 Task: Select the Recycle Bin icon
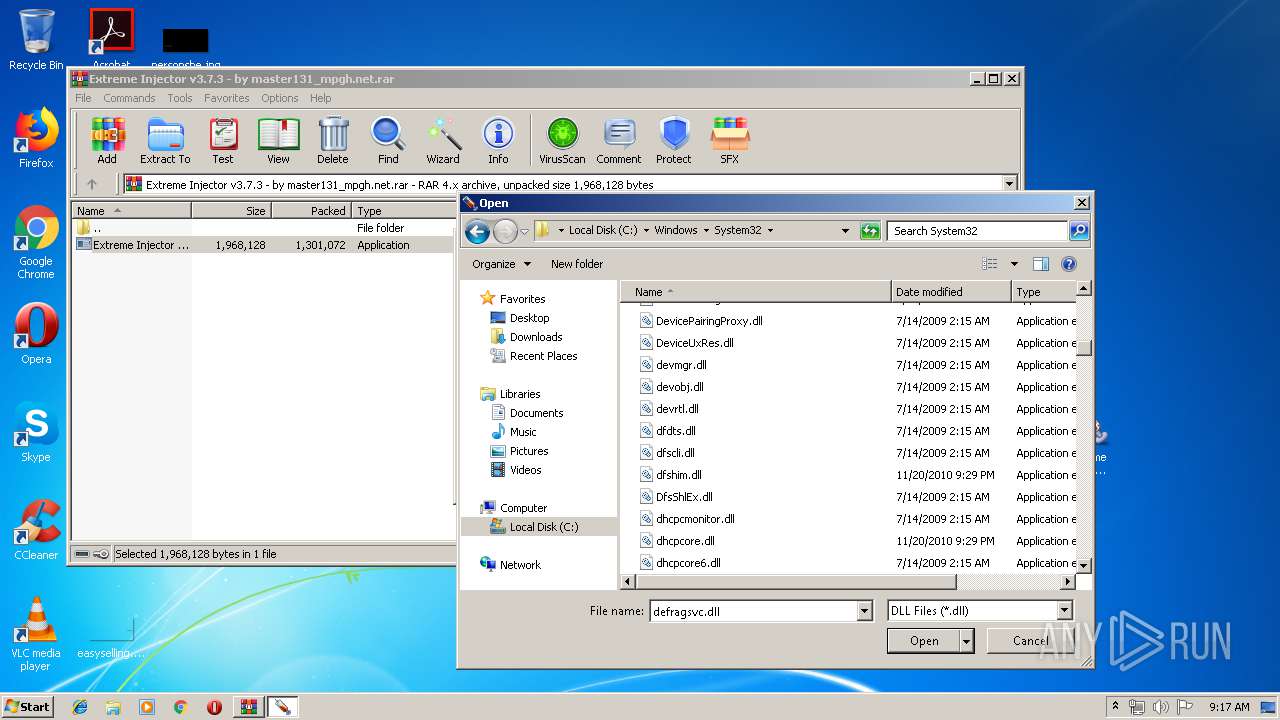(36, 40)
